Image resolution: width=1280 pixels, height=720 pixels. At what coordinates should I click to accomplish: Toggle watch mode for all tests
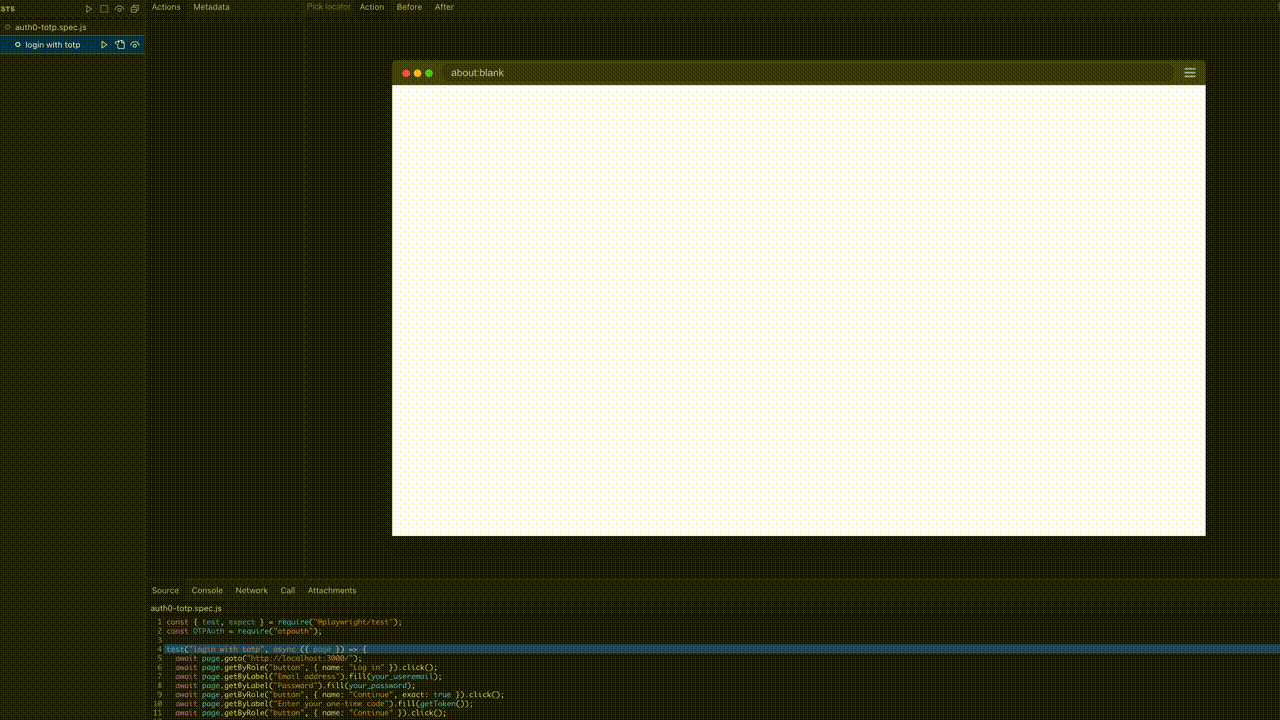coord(119,8)
